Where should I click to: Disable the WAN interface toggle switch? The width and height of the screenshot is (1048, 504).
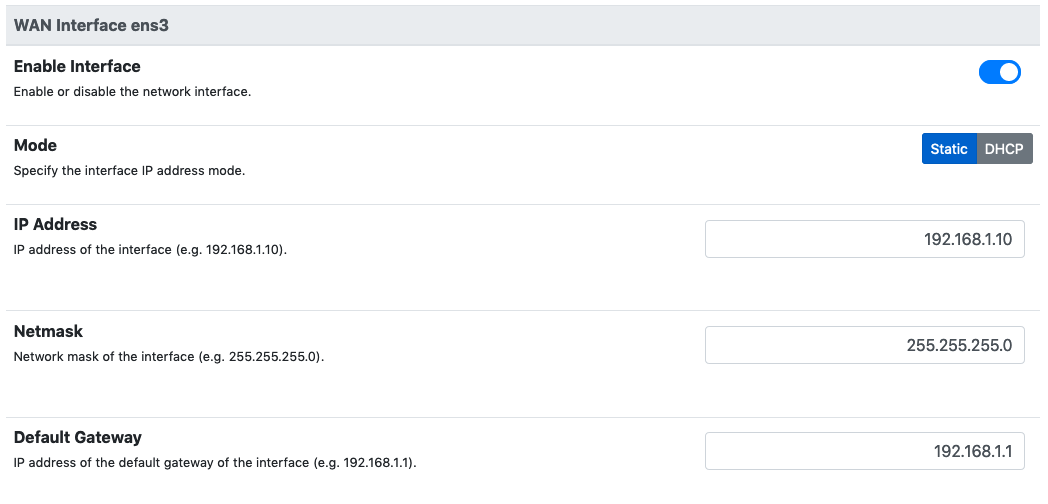point(999,72)
